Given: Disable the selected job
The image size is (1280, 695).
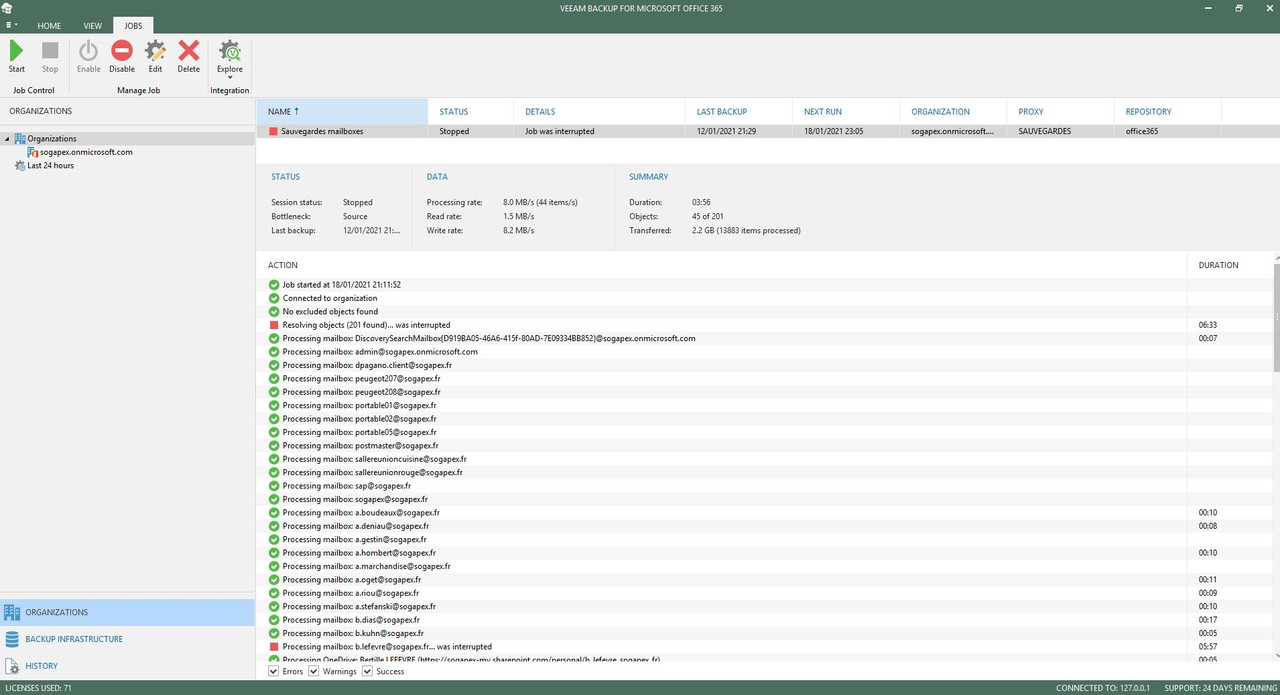Looking at the screenshot, I should click(122, 57).
